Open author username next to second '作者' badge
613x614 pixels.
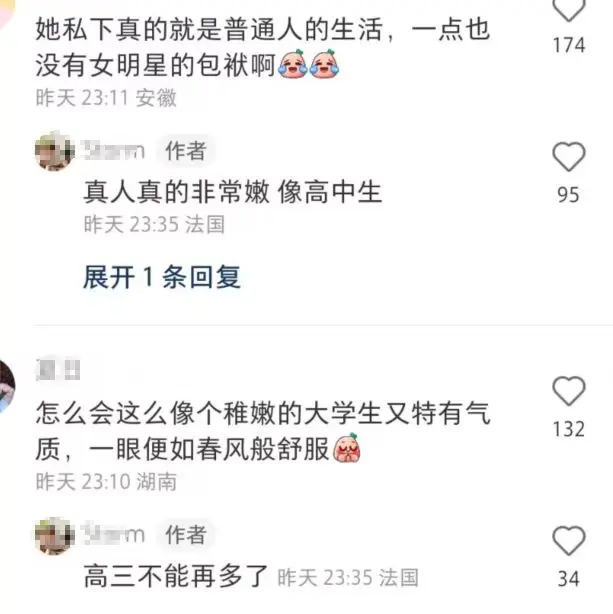[x=115, y=535]
